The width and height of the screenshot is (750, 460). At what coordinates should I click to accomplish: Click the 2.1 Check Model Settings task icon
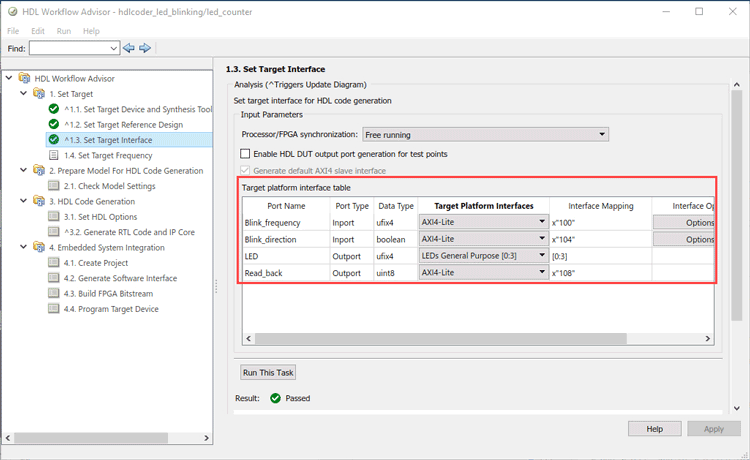pos(54,186)
